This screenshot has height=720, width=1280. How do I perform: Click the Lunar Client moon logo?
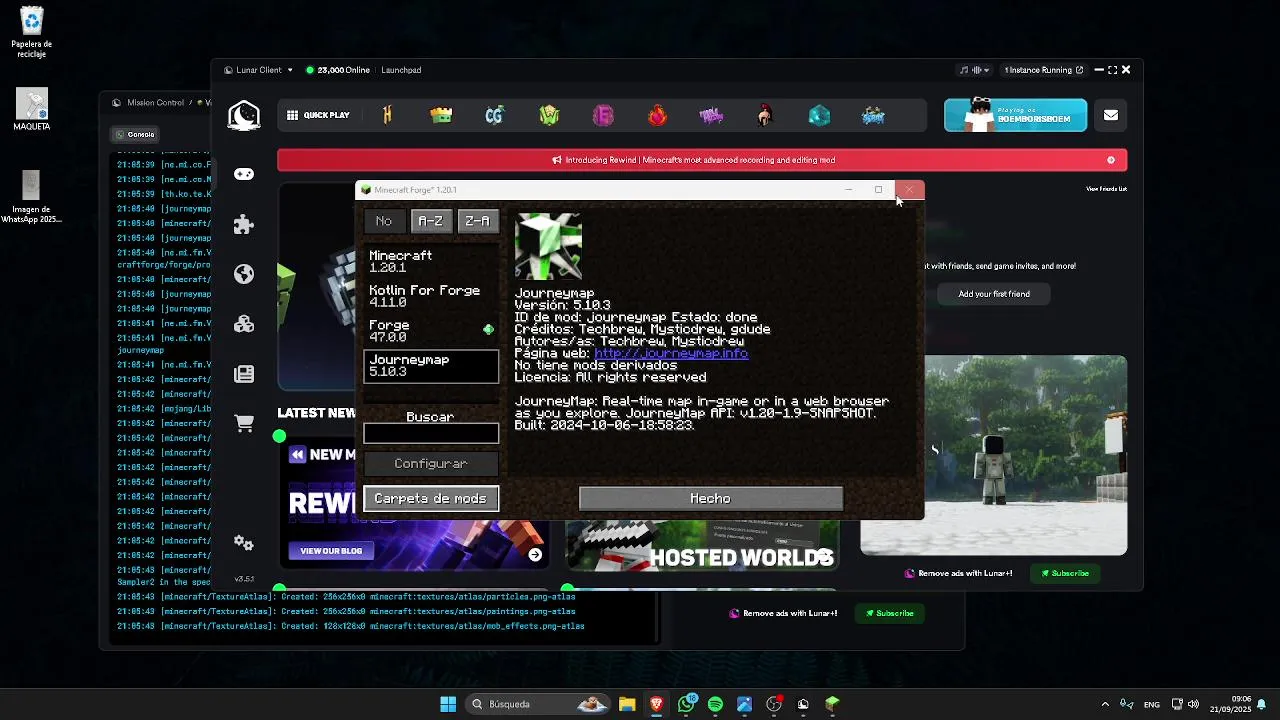pyautogui.click(x=244, y=116)
